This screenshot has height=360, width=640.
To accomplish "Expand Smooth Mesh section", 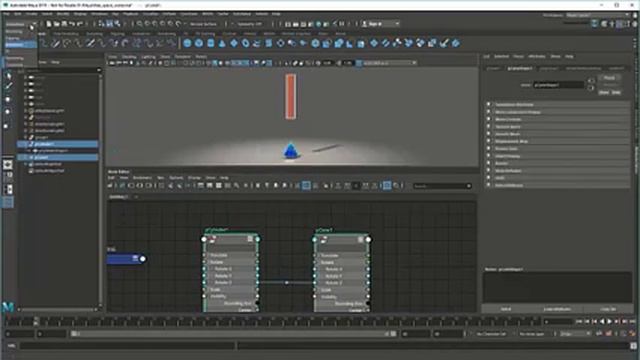I will [558, 134].
